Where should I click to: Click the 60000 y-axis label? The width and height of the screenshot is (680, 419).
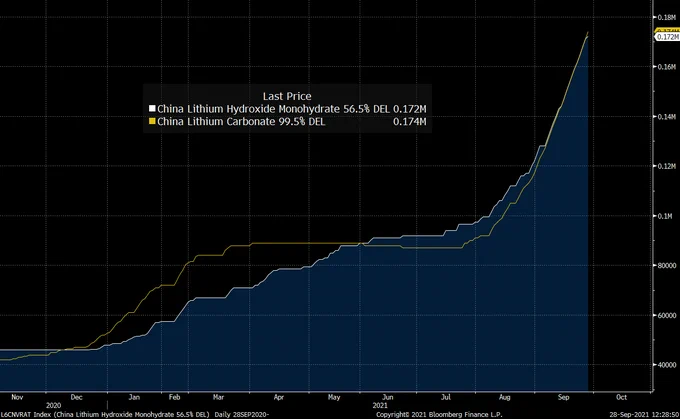[667, 315]
